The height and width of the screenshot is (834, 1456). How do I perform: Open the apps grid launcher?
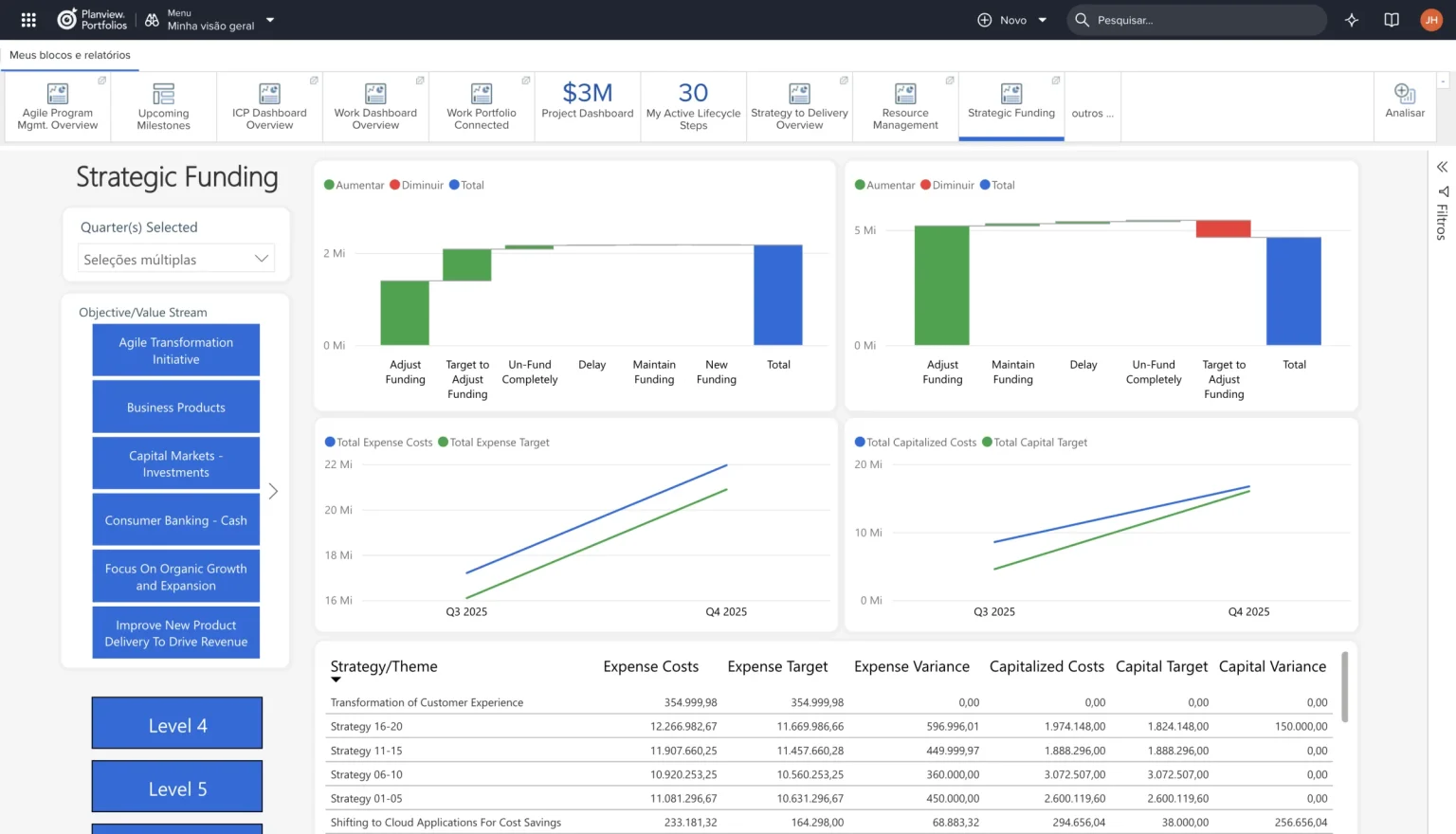[28, 20]
